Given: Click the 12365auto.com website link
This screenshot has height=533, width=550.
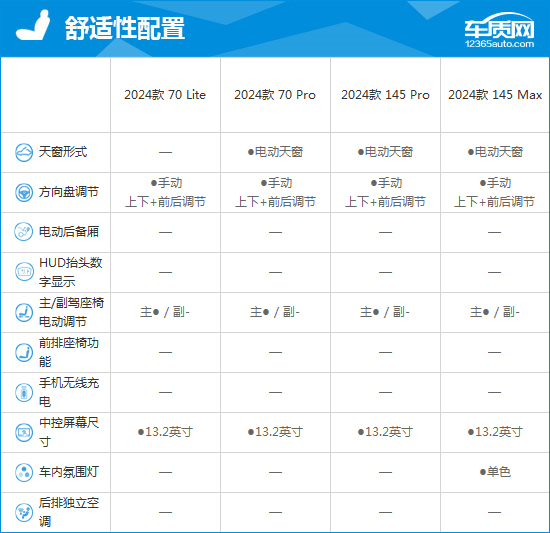Looking at the screenshot, I should coord(499,44).
